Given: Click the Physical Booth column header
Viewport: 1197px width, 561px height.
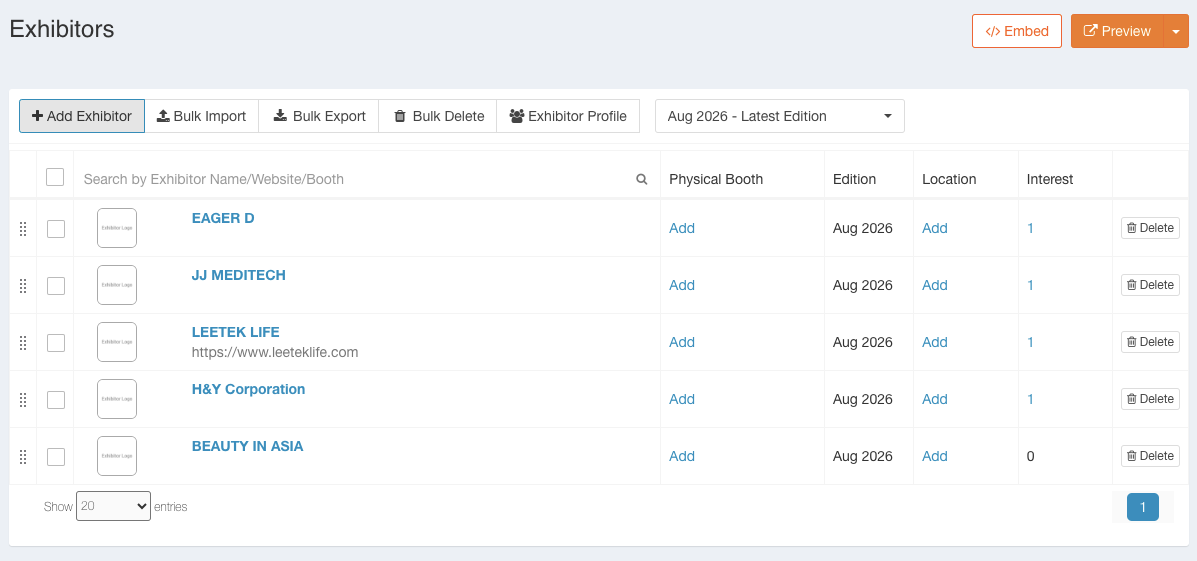Looking at the screenshot, I should coord(716,179).
